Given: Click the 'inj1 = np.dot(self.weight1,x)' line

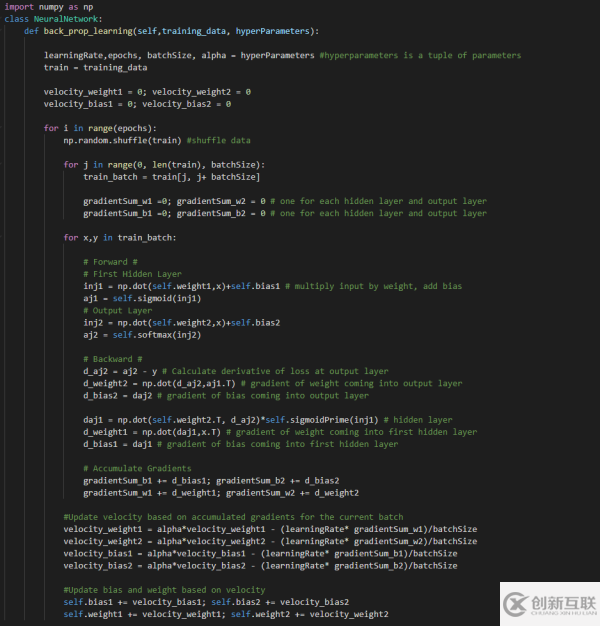Looking at the screenshot, I should pos(273,286).
